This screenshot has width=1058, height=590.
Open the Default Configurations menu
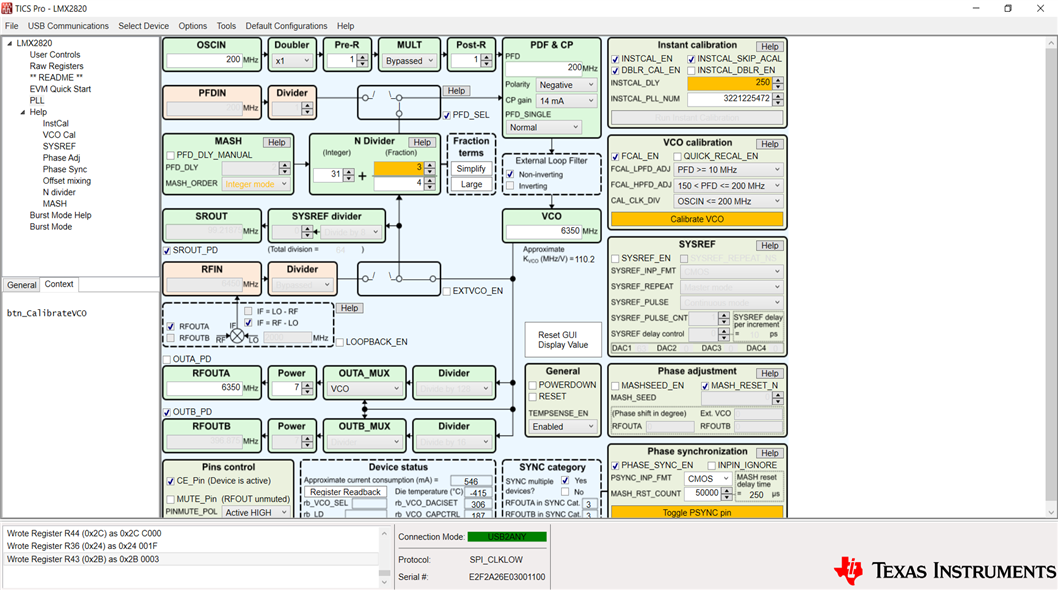pos(286,26)
